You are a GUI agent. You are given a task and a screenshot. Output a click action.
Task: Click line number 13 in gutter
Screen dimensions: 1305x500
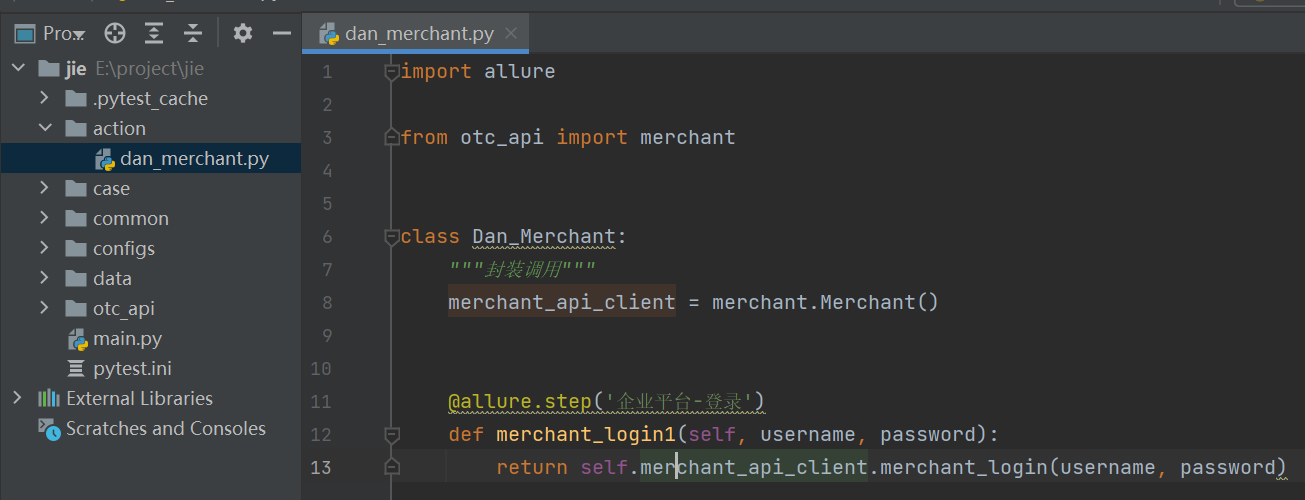point(321,467)
